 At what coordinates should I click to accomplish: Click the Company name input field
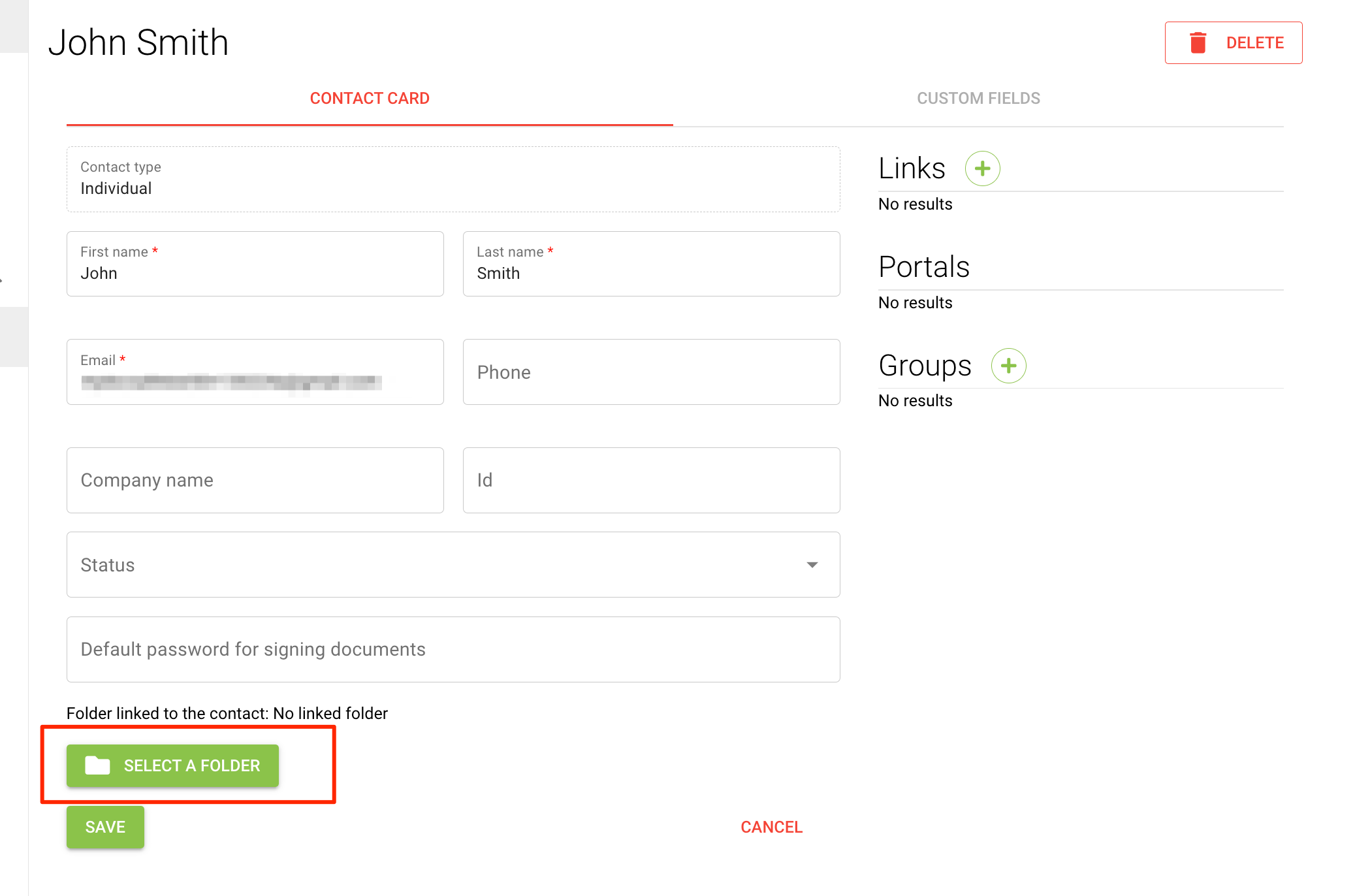coord(255,481)
